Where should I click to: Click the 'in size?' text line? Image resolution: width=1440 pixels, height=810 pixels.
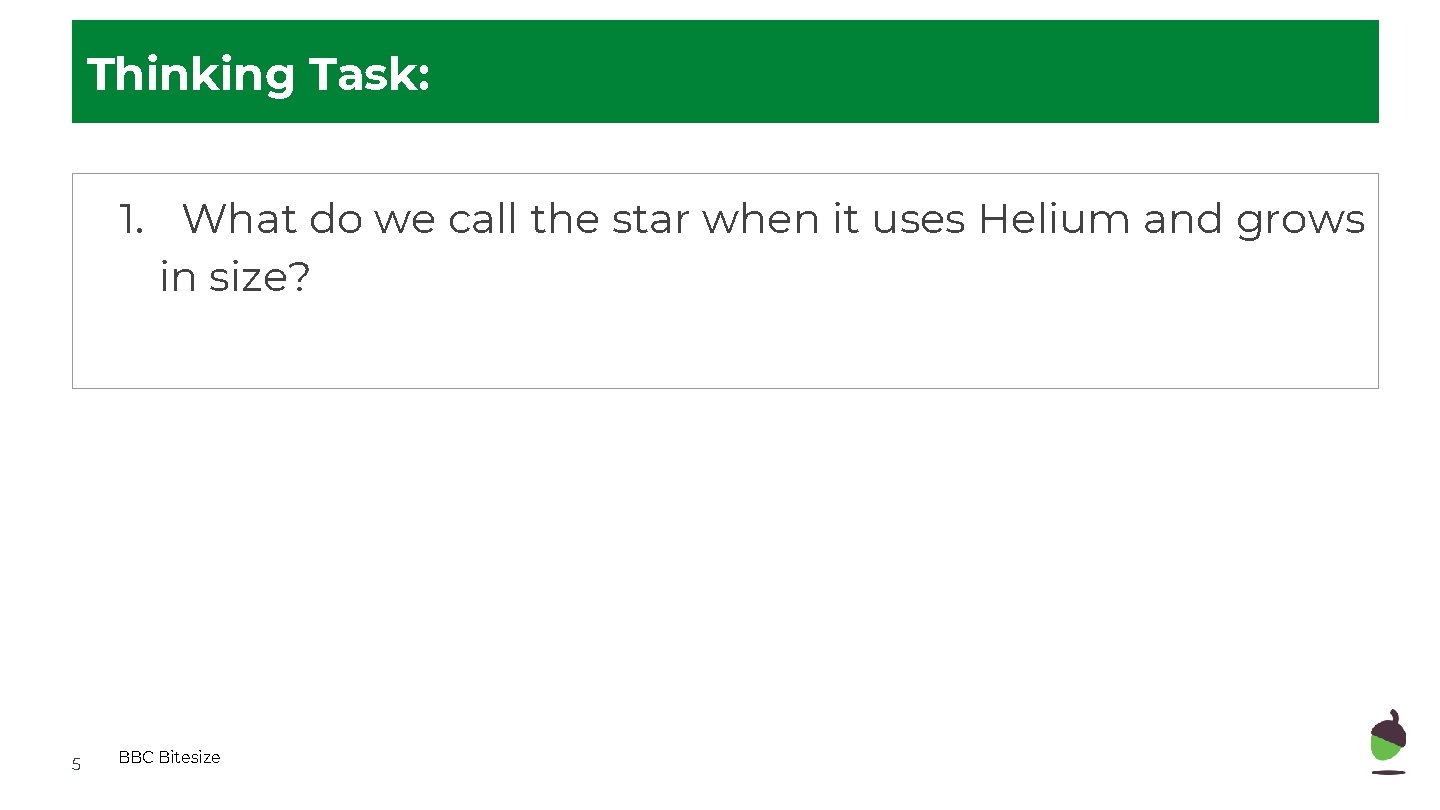pos(235,277)
